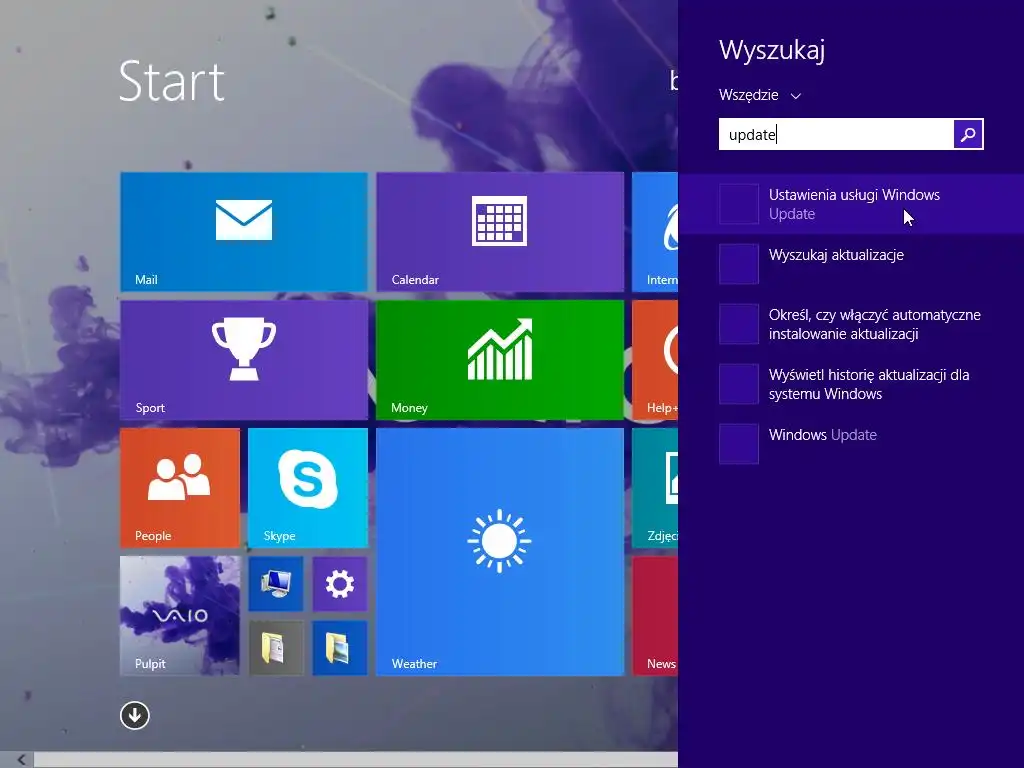Click icon beside Windows Update result
Screen dimensions: 1024x768
739,444
